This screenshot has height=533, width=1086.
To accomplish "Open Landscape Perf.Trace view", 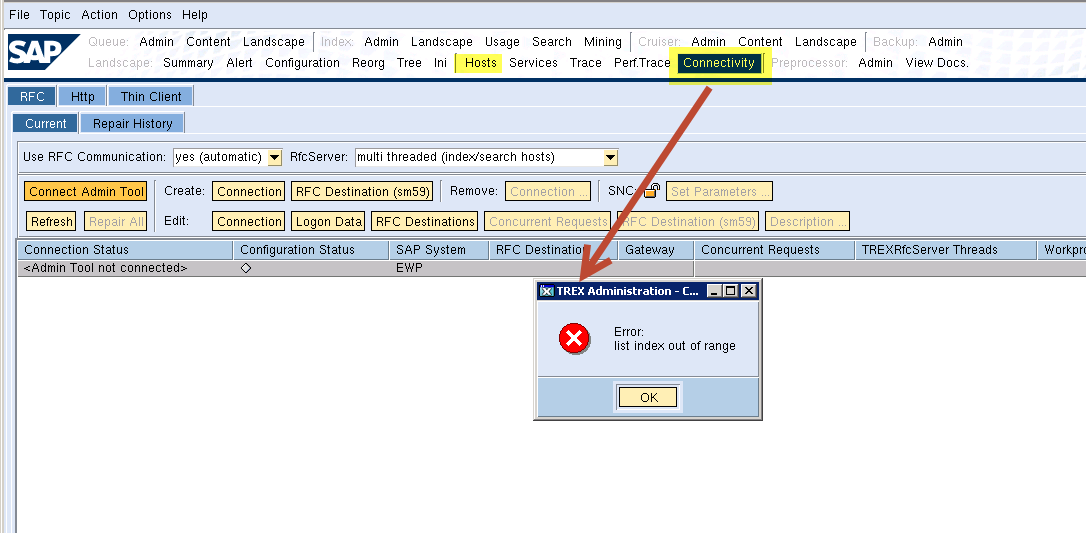I will pyautogui.click(x=642, y=63).
